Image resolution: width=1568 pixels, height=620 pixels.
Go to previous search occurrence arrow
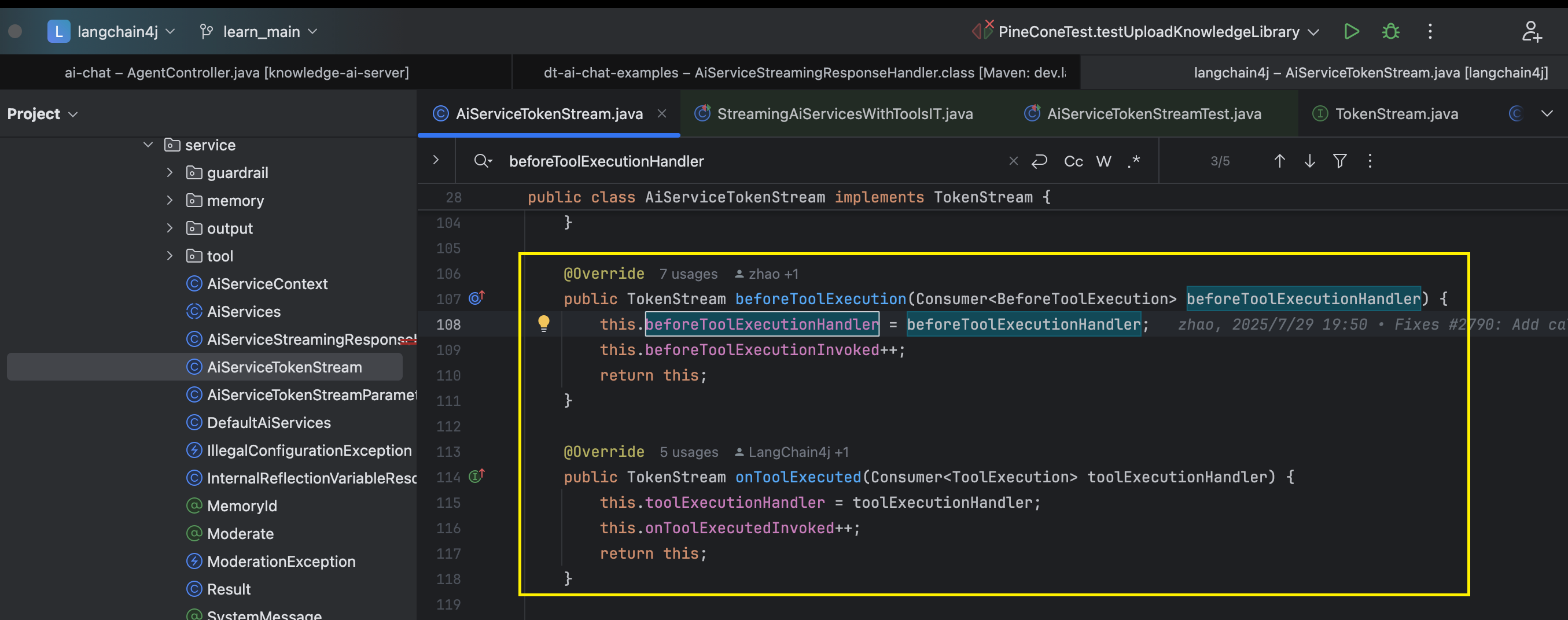(x=1279, y=161)
